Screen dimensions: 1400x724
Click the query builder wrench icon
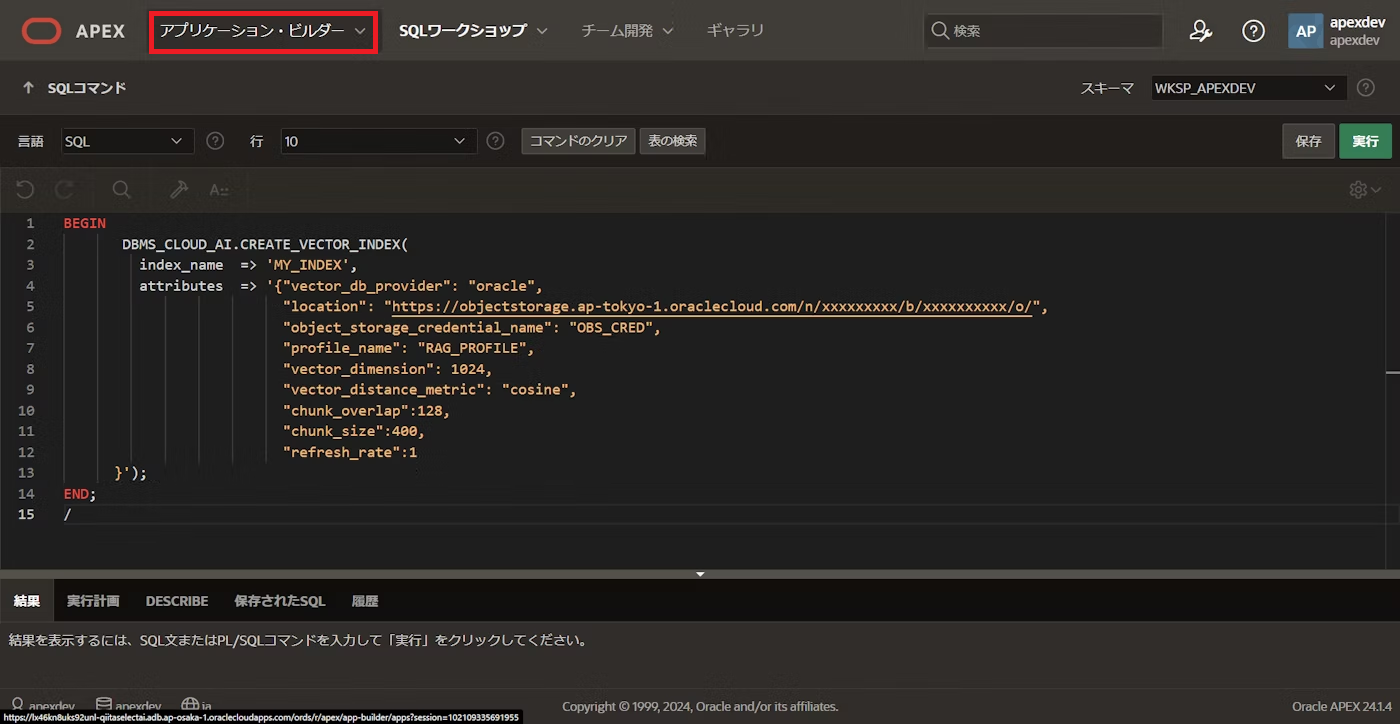point(179,190)
